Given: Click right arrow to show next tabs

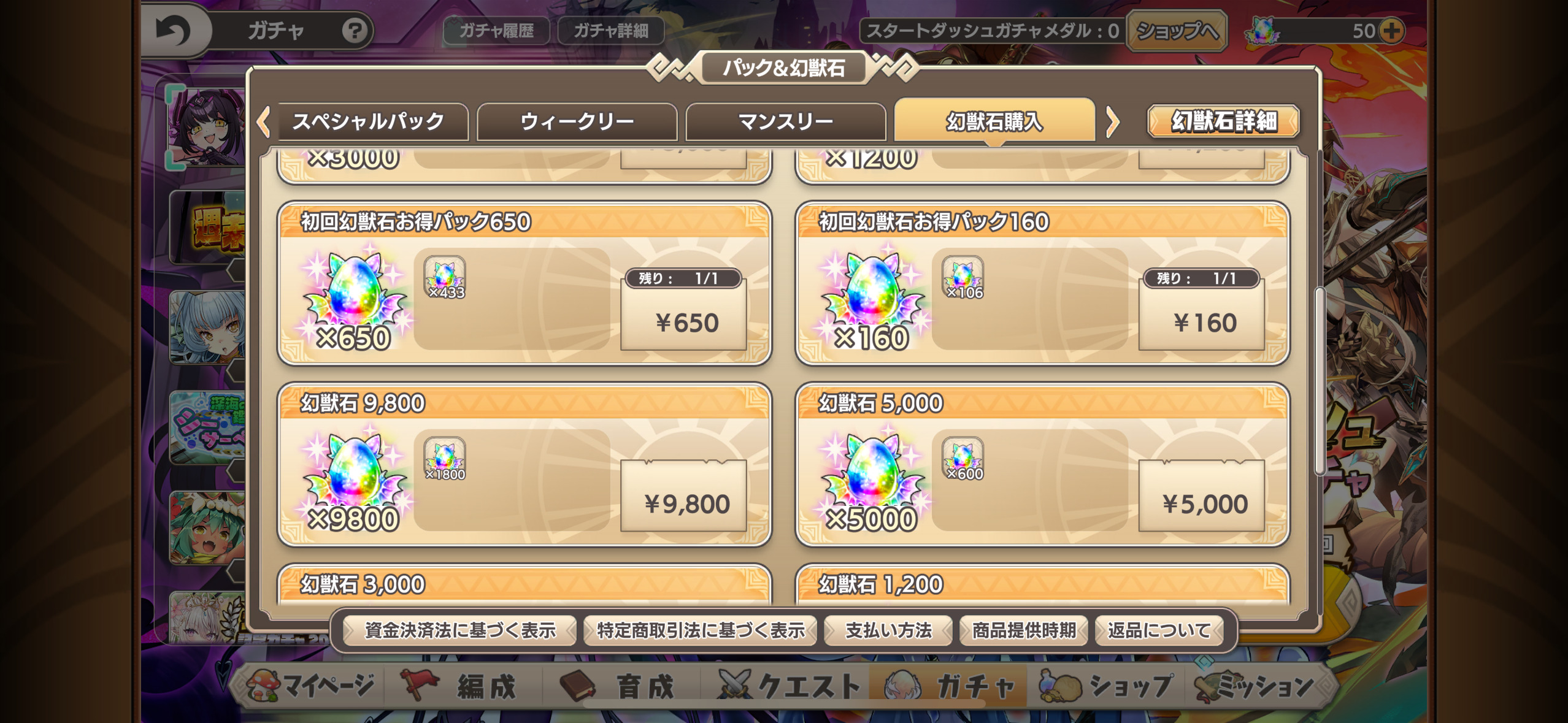Looking at the screenshot, I should pyautogui.click(x=1113, y=121).
